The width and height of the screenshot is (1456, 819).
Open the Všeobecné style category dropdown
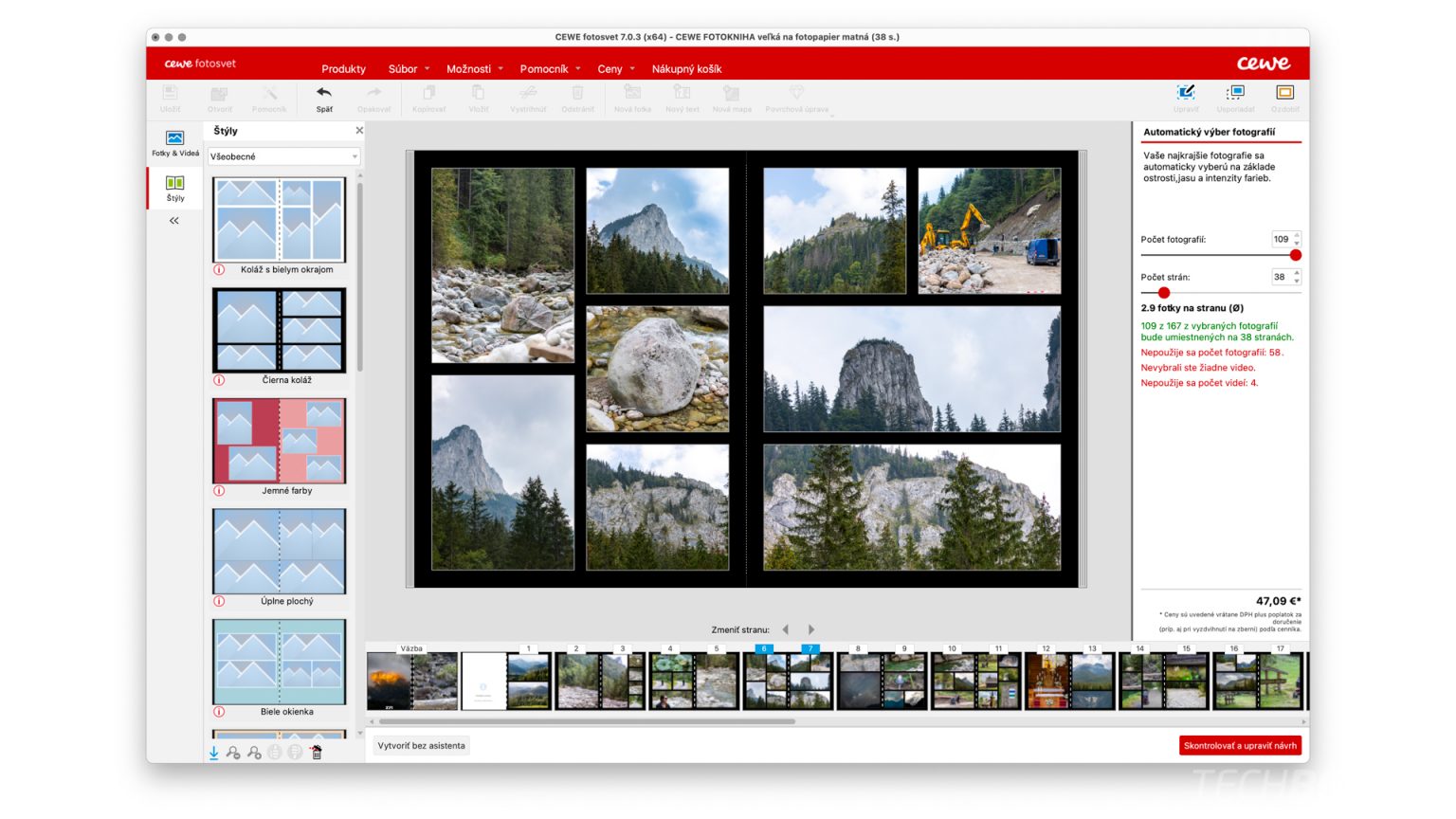(284, 156)
